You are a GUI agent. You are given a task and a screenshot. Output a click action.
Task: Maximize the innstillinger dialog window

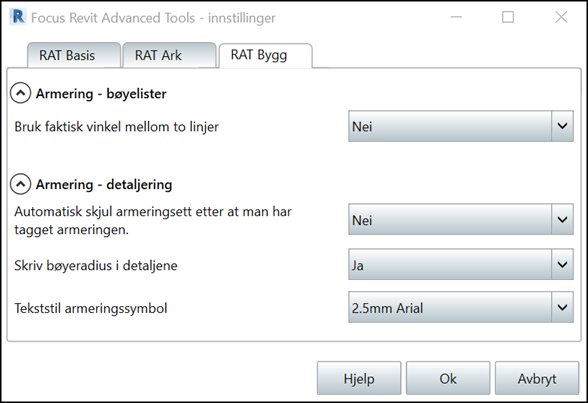508,17
